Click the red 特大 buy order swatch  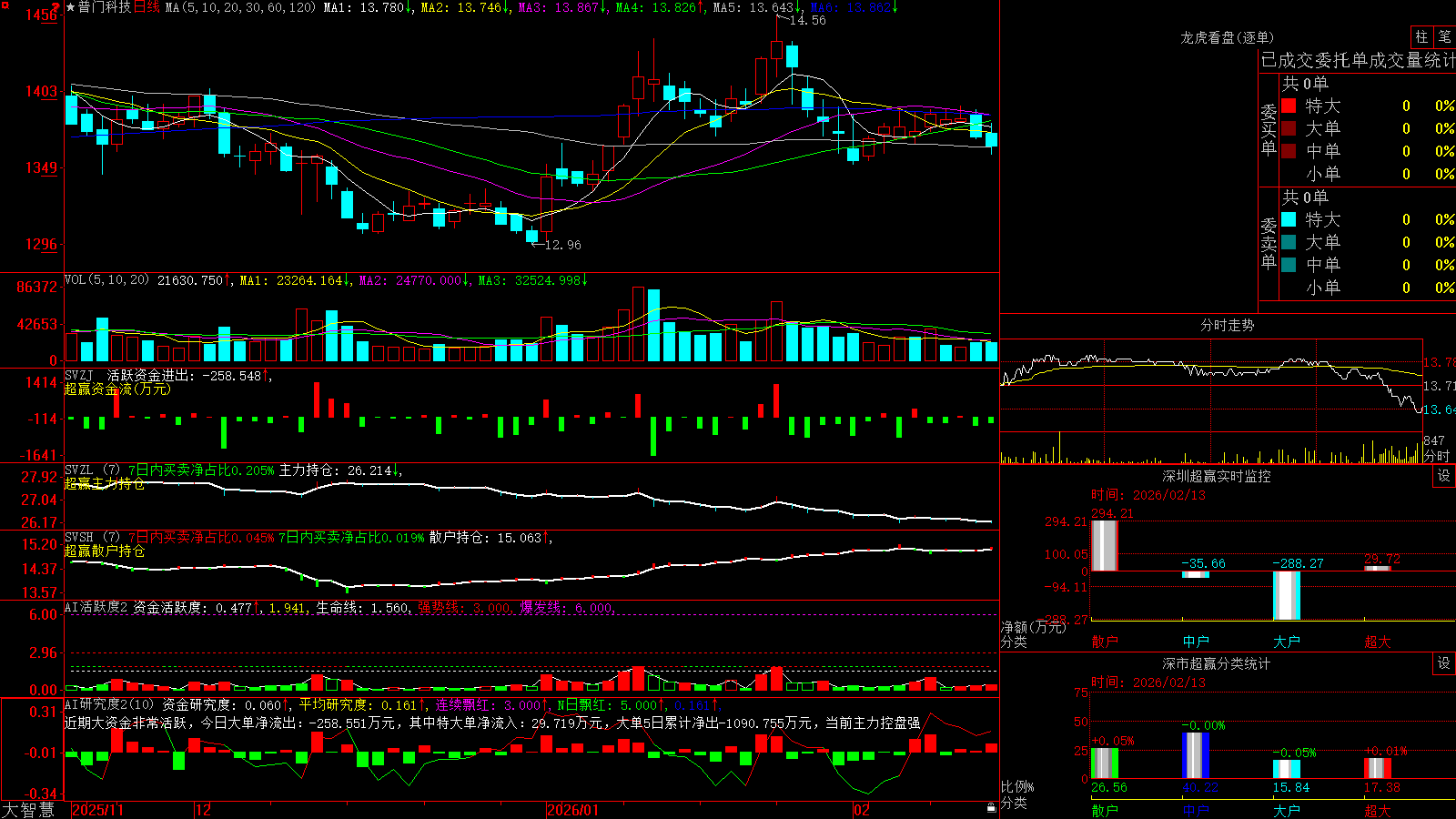click(x=1289, y=106)
